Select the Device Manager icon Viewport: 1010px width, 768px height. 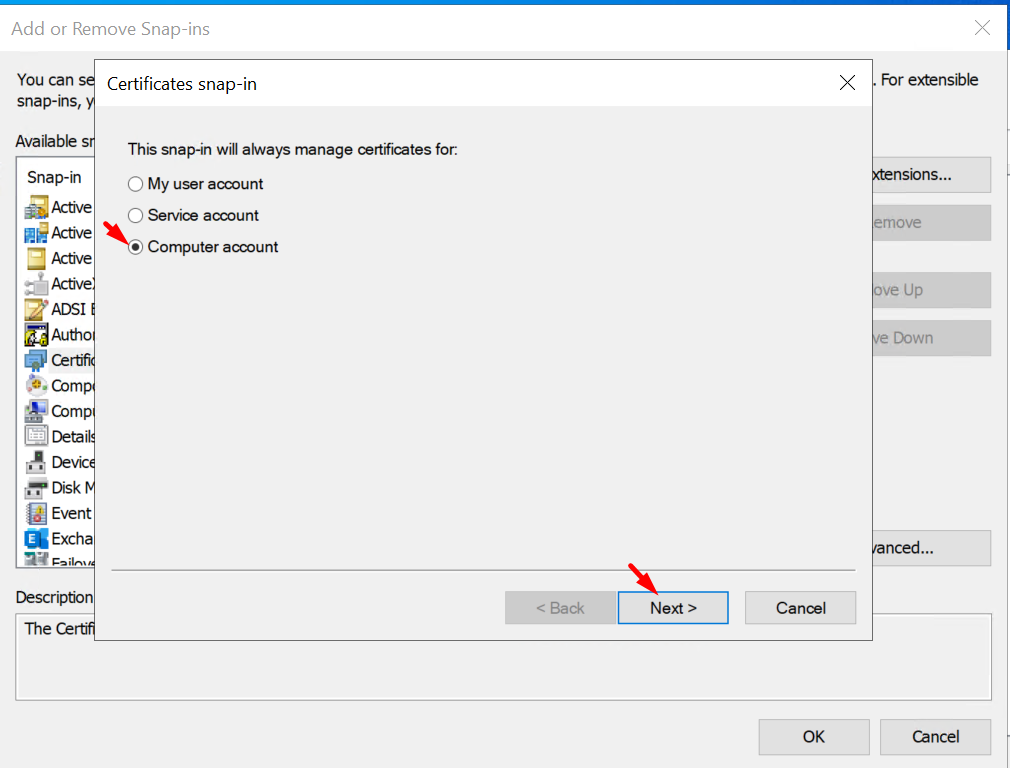point(36,462)
